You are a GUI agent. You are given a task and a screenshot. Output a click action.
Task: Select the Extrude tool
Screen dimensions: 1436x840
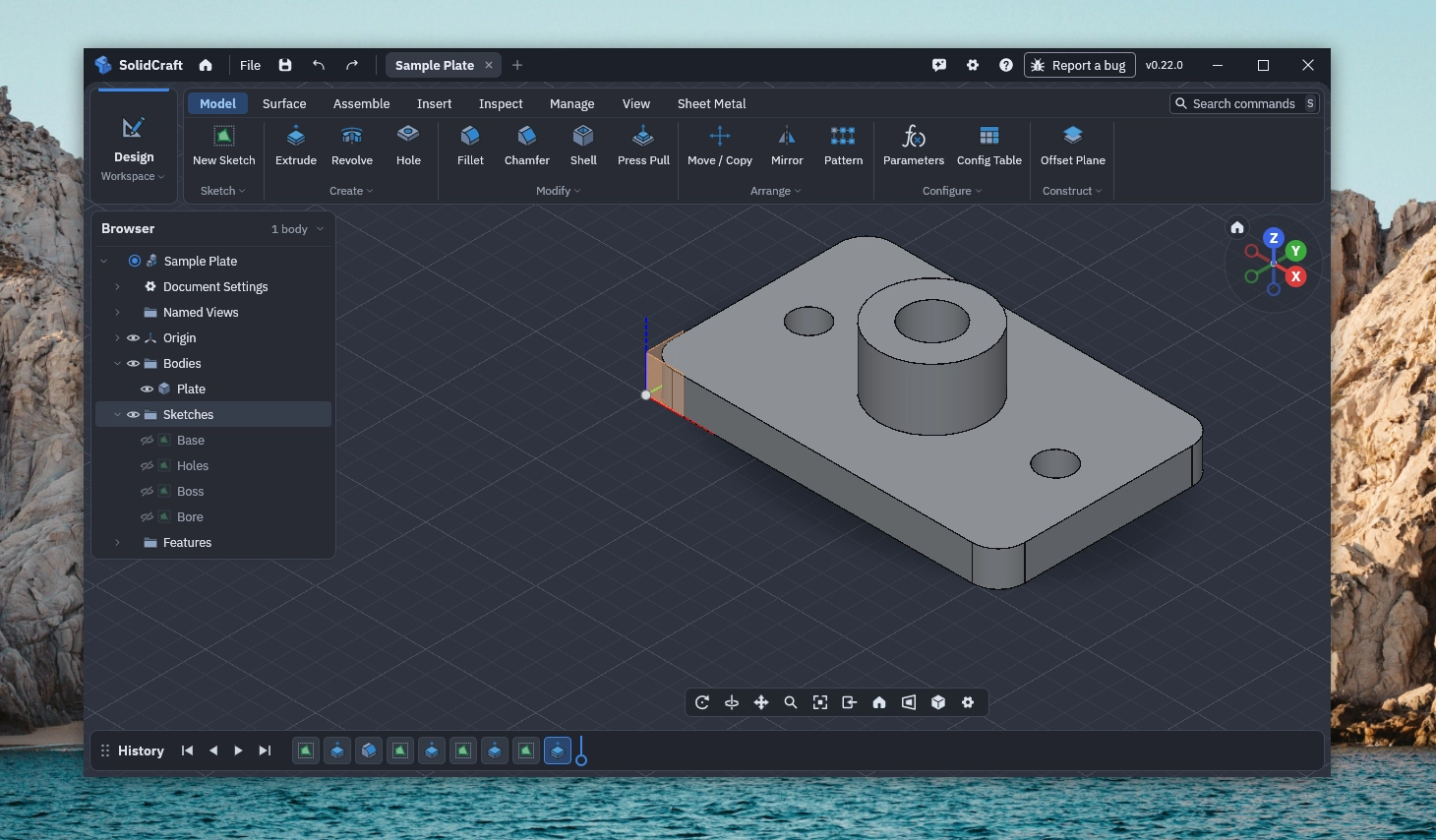pyautogui.click(x=296, y=146)
